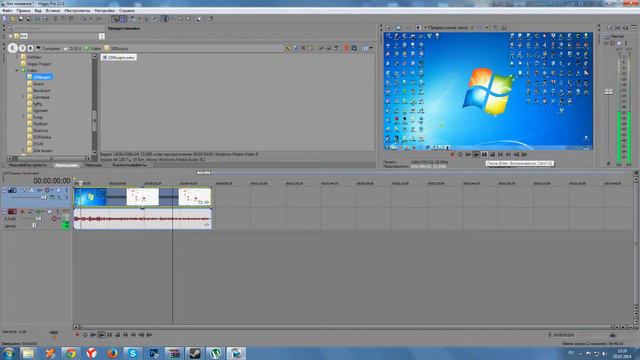This screenshot has height=360, width=640.
Task: Switch to the Видеоэффекты tab
Action: [129, 165]
